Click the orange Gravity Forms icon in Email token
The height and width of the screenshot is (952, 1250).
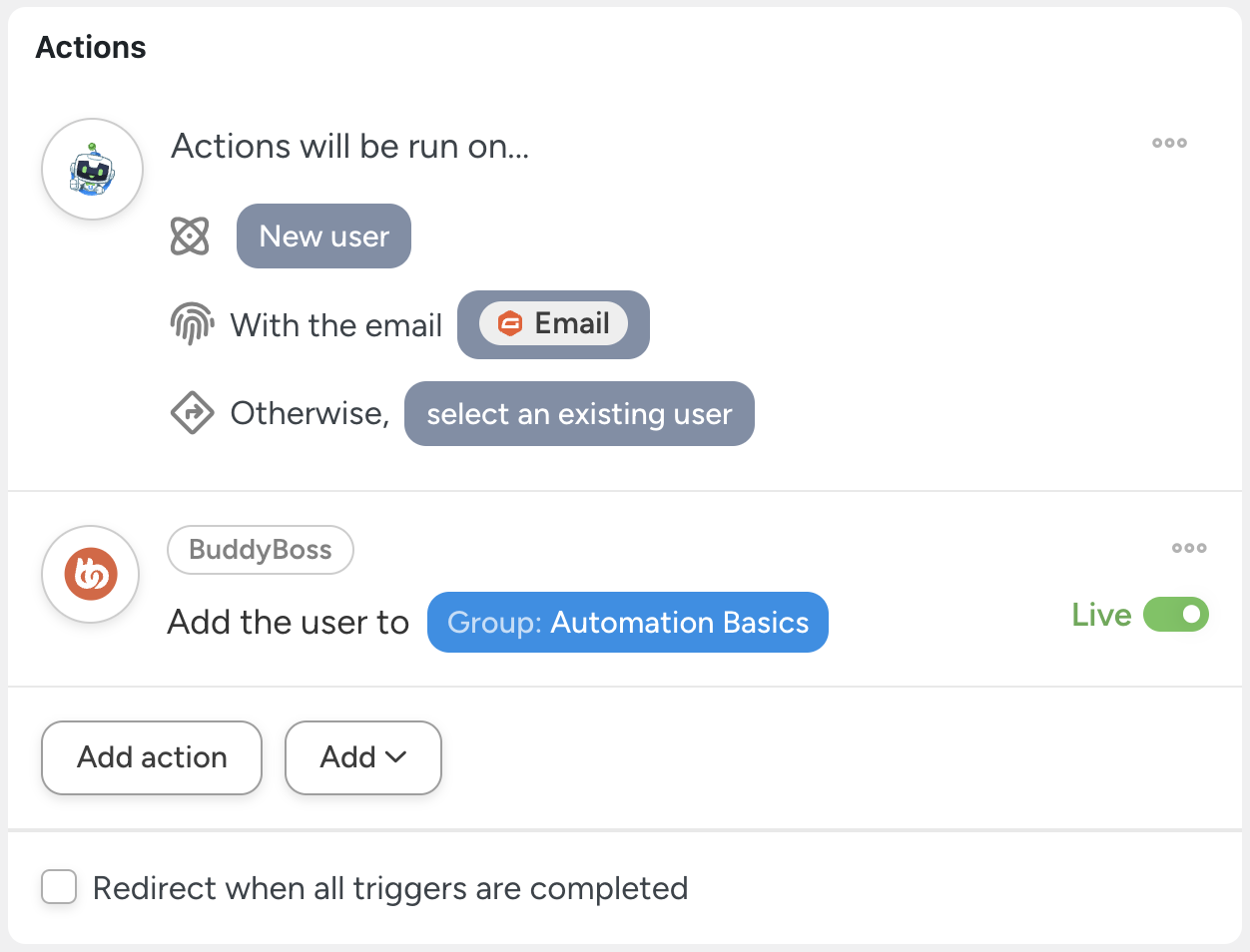pyautogui.click(x=510, y=323)
